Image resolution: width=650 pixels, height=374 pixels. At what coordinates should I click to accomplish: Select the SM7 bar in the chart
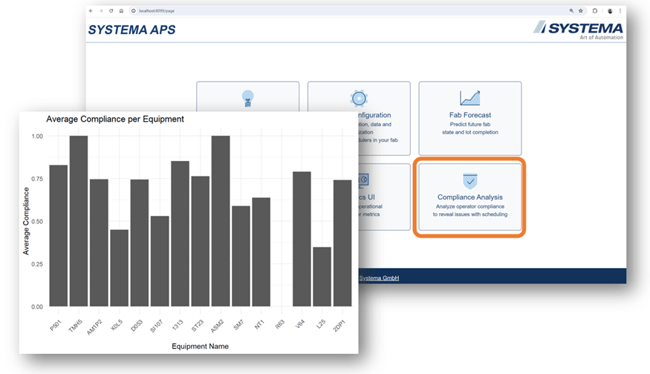(x=241, y=256)
